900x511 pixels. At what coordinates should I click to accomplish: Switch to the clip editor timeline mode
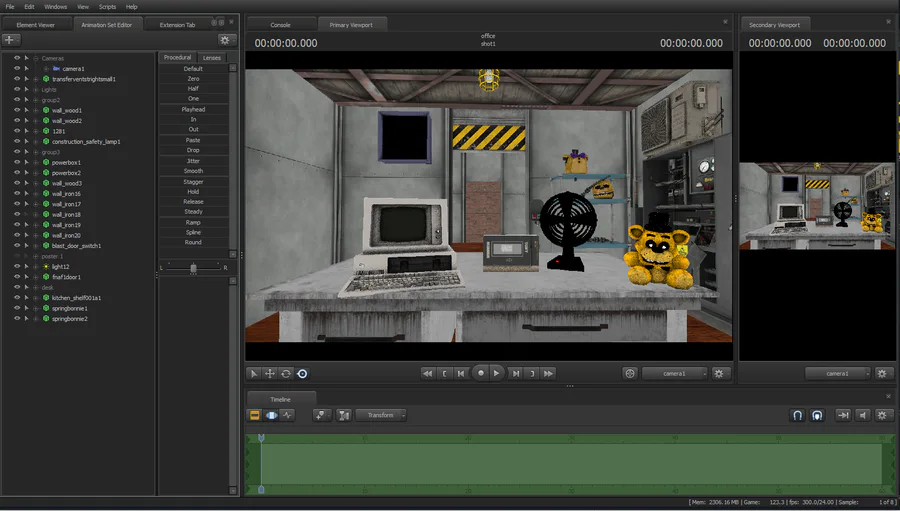click(255, 415)
